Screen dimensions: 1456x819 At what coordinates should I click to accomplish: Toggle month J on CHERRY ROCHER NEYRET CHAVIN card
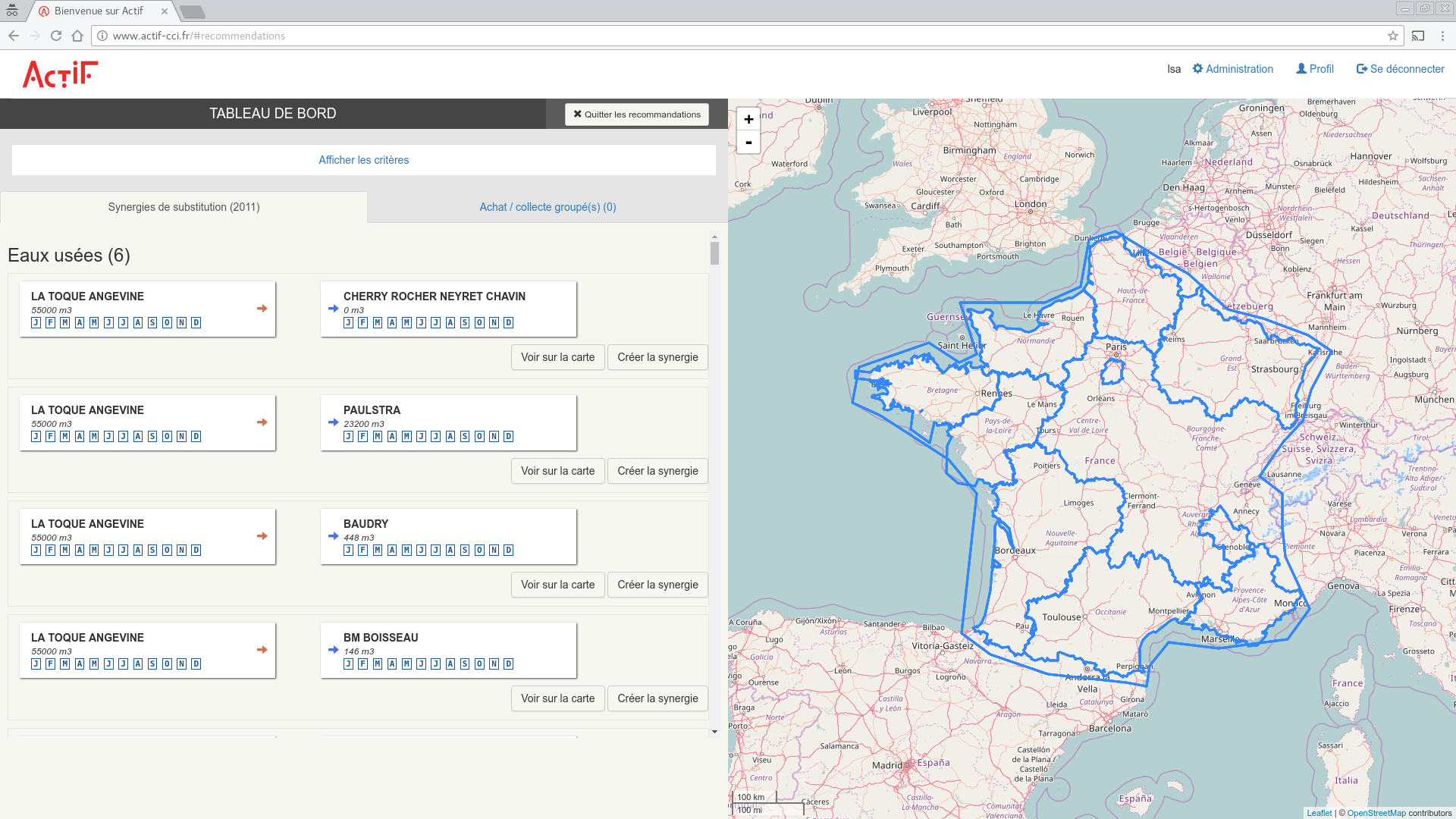click(348, 323)
